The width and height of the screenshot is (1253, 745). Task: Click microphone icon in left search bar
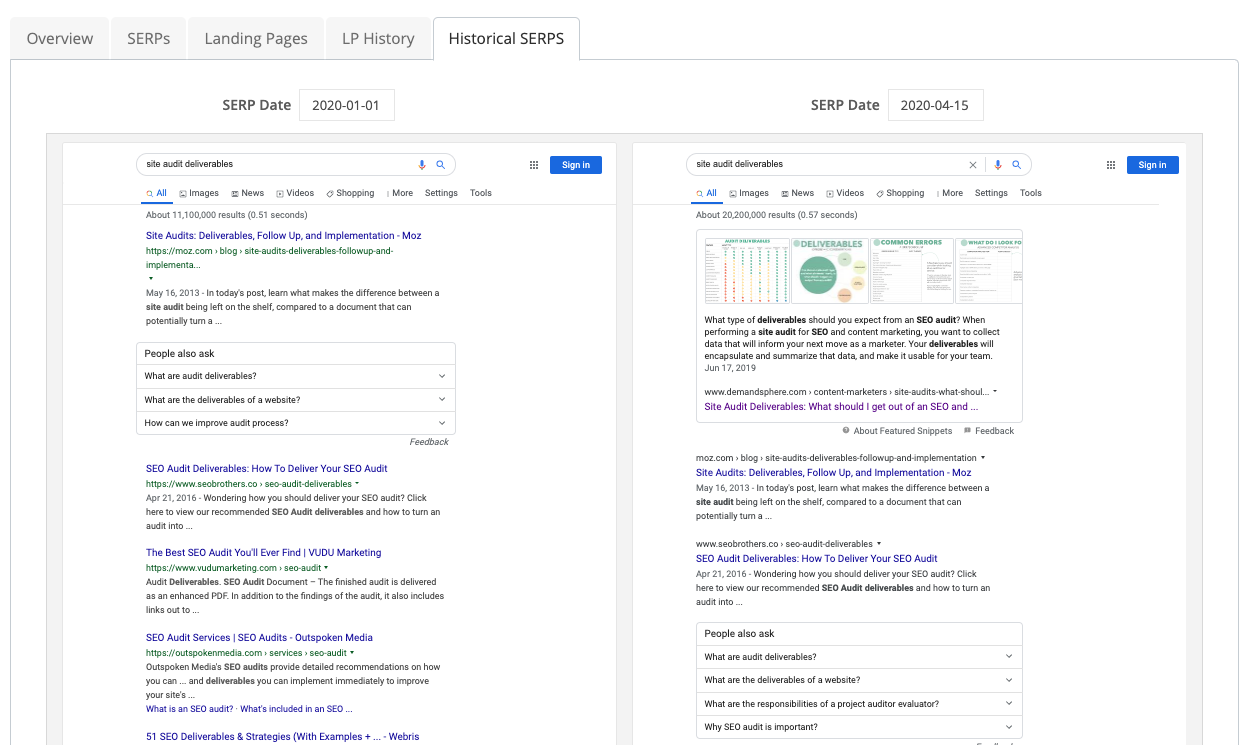click(422, 165)
